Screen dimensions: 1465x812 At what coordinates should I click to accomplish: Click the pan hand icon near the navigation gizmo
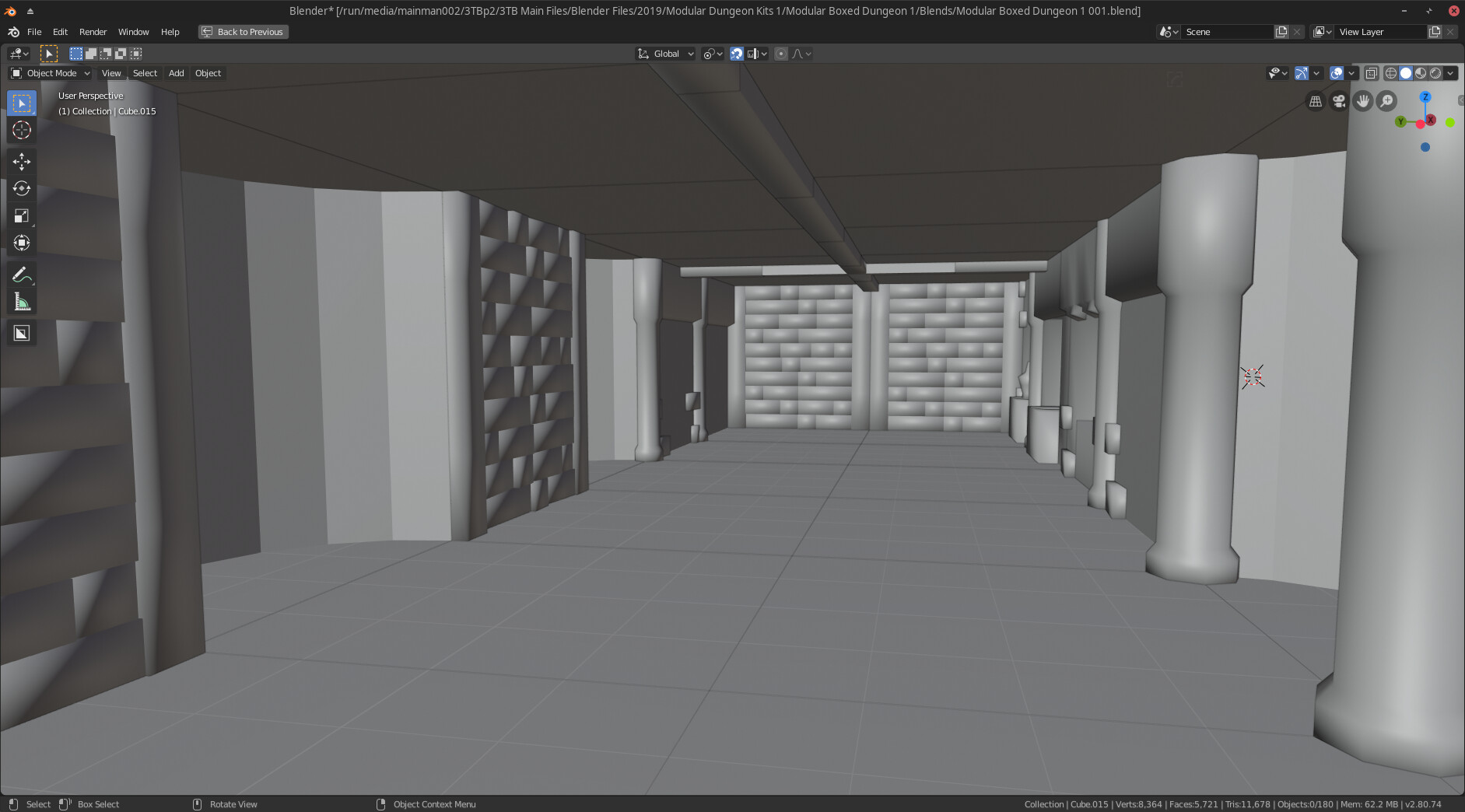pos(1362,101)
